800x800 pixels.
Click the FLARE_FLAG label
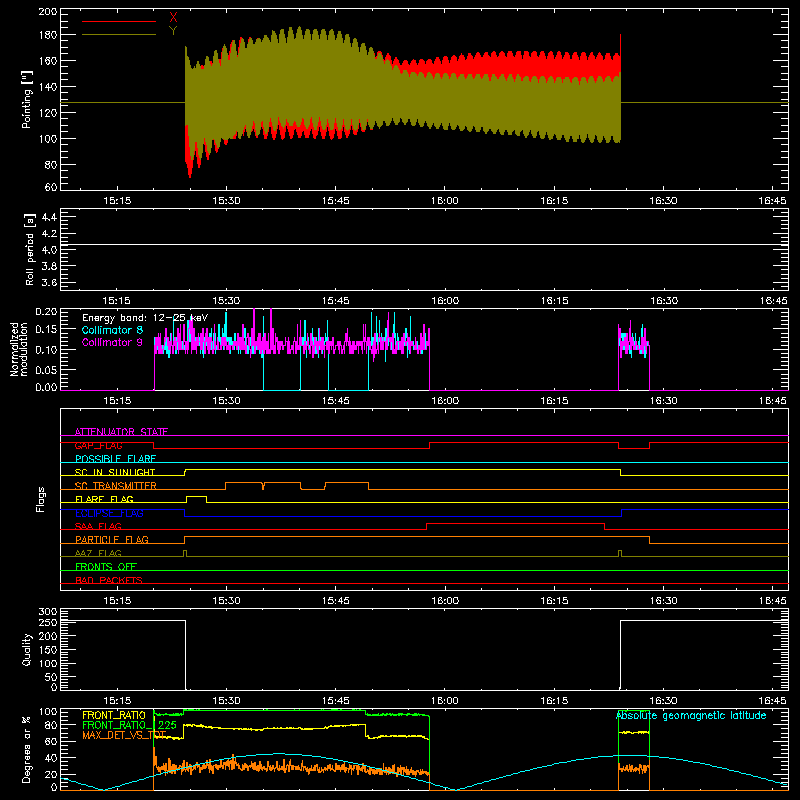104,499
